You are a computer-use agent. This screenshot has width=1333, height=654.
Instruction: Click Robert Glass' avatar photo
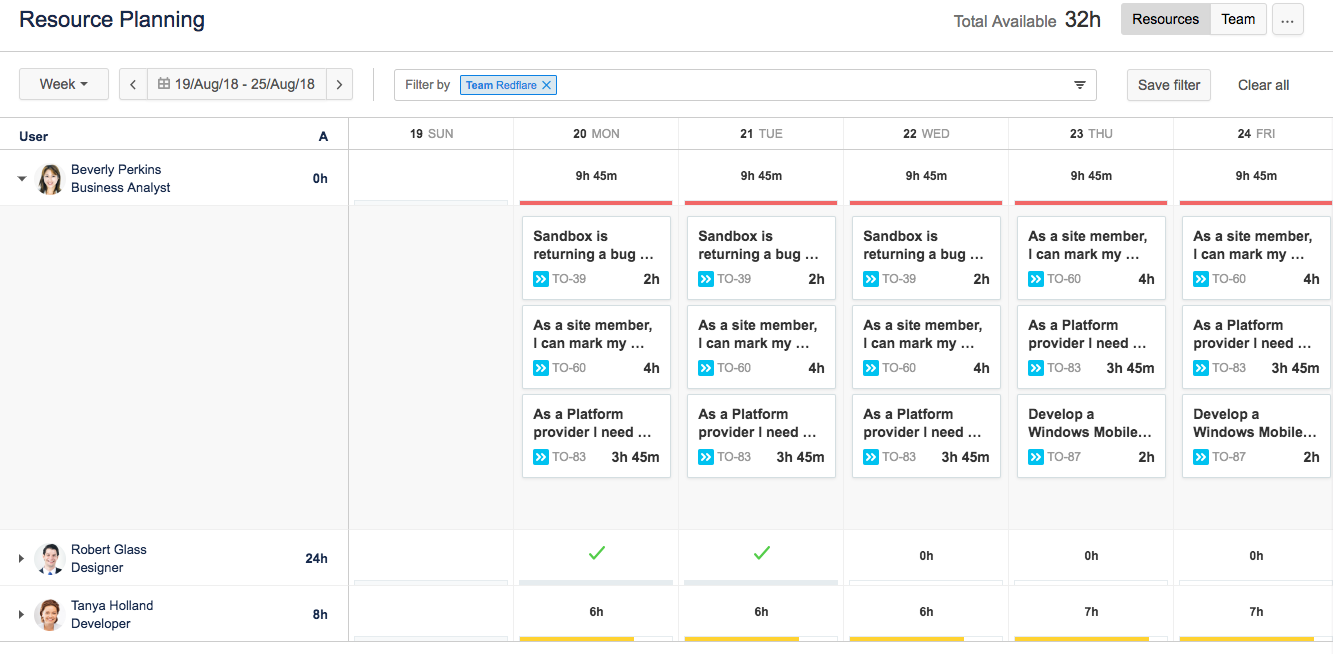[49, 556]
